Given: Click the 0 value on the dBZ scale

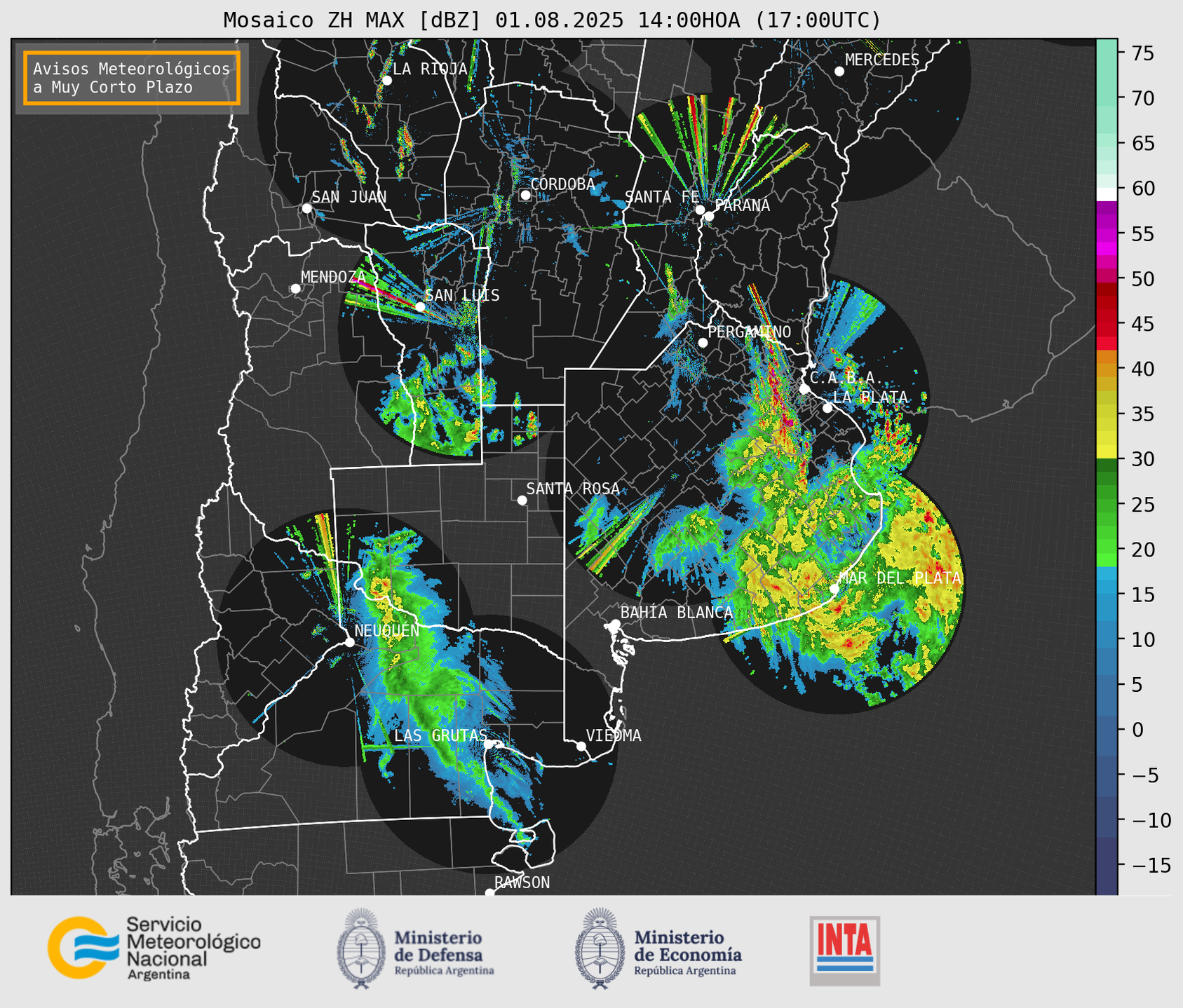Looking at the screenshot, I should [x=1137, y=730].
